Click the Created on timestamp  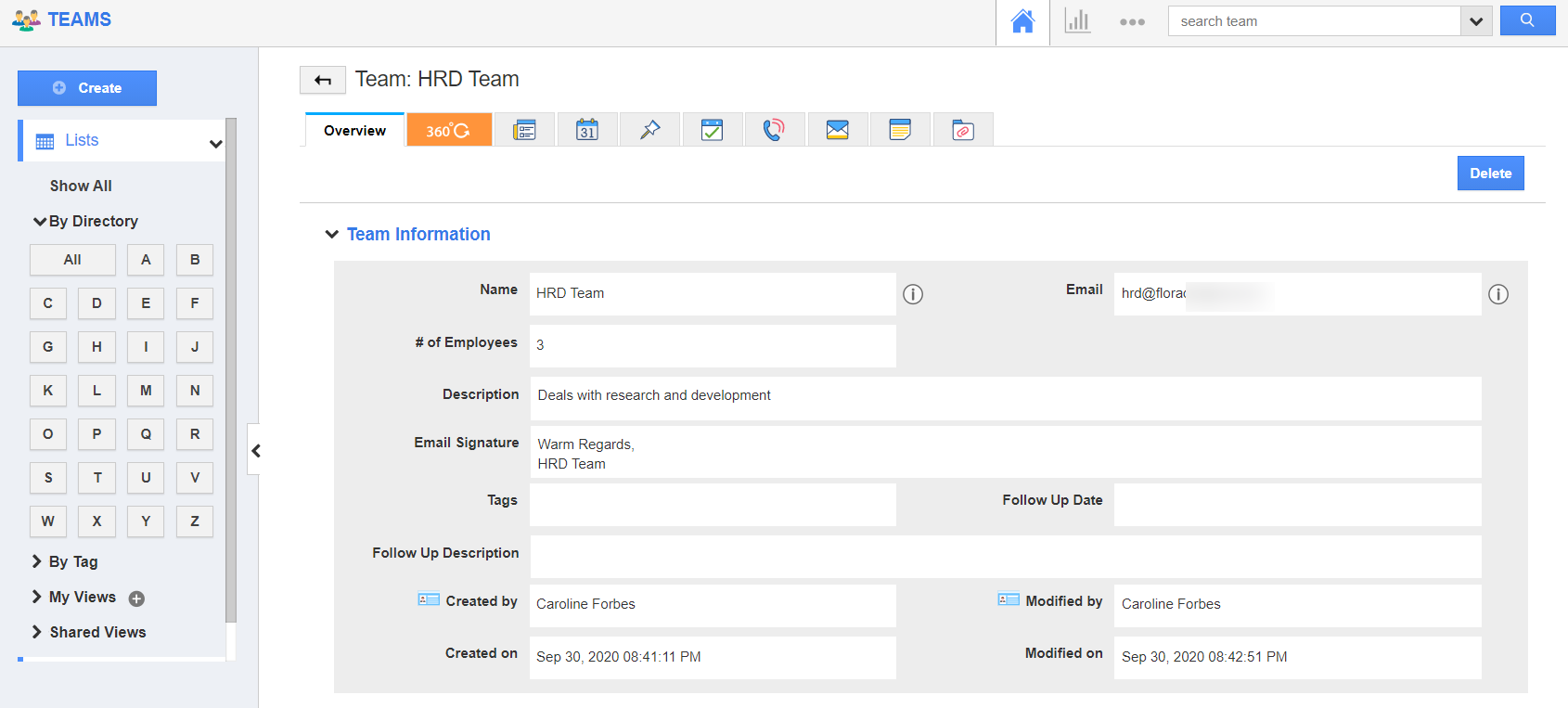(x=713, y=657)
